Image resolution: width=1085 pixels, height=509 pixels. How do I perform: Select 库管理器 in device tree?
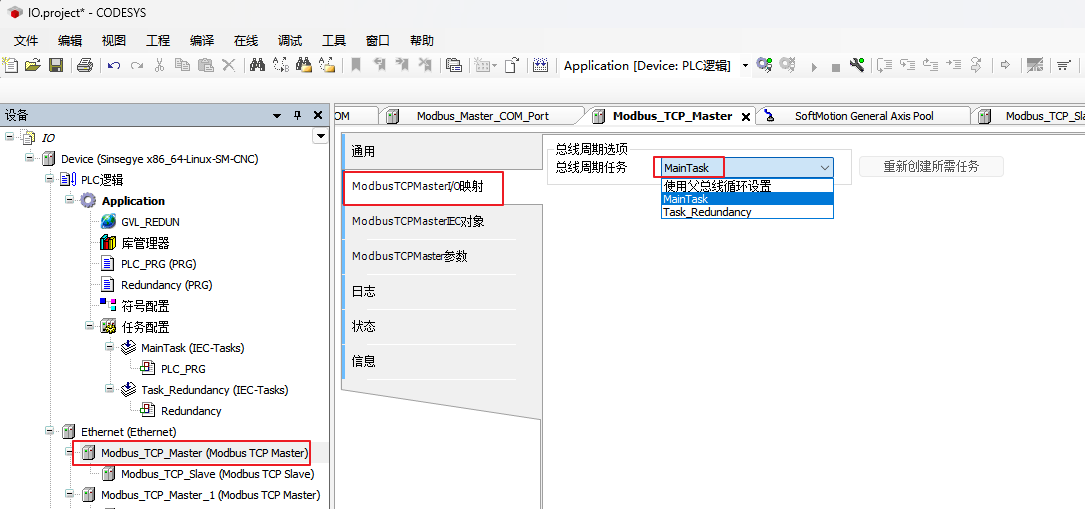click(145, 243)
